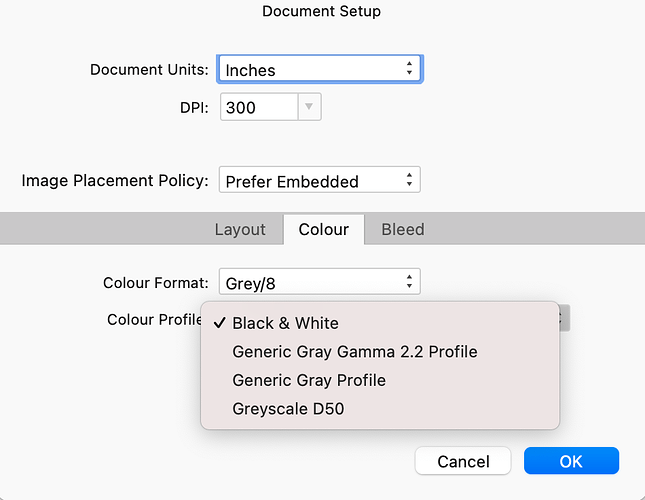Pick the Generic Gray Profile option
Image resolution: width=645 pixels, height=500 pixels.
308,380
